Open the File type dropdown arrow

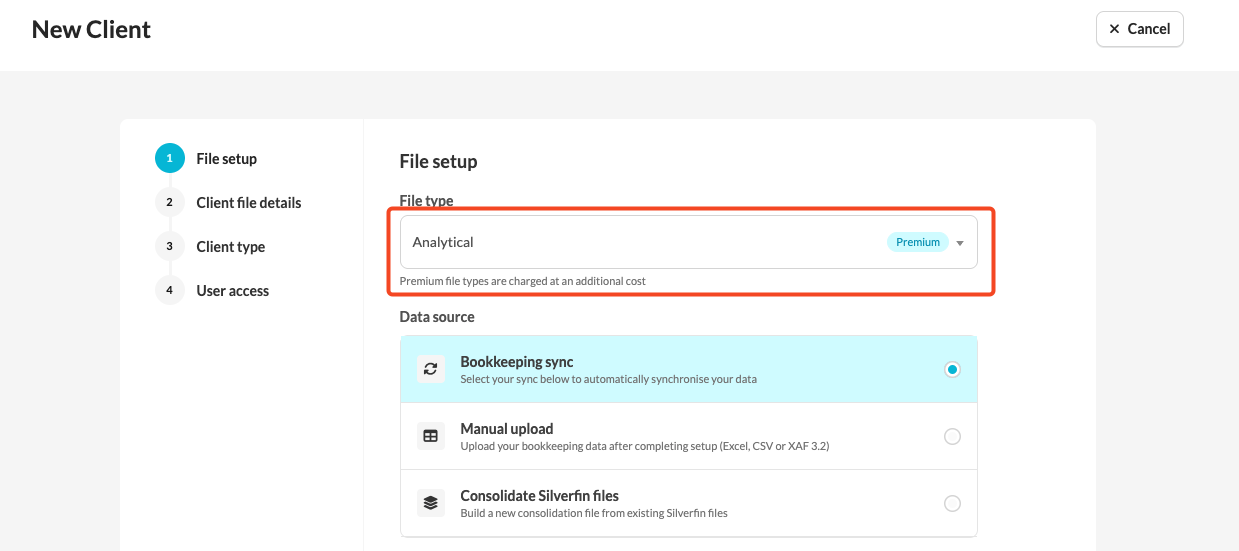[960, 243]
